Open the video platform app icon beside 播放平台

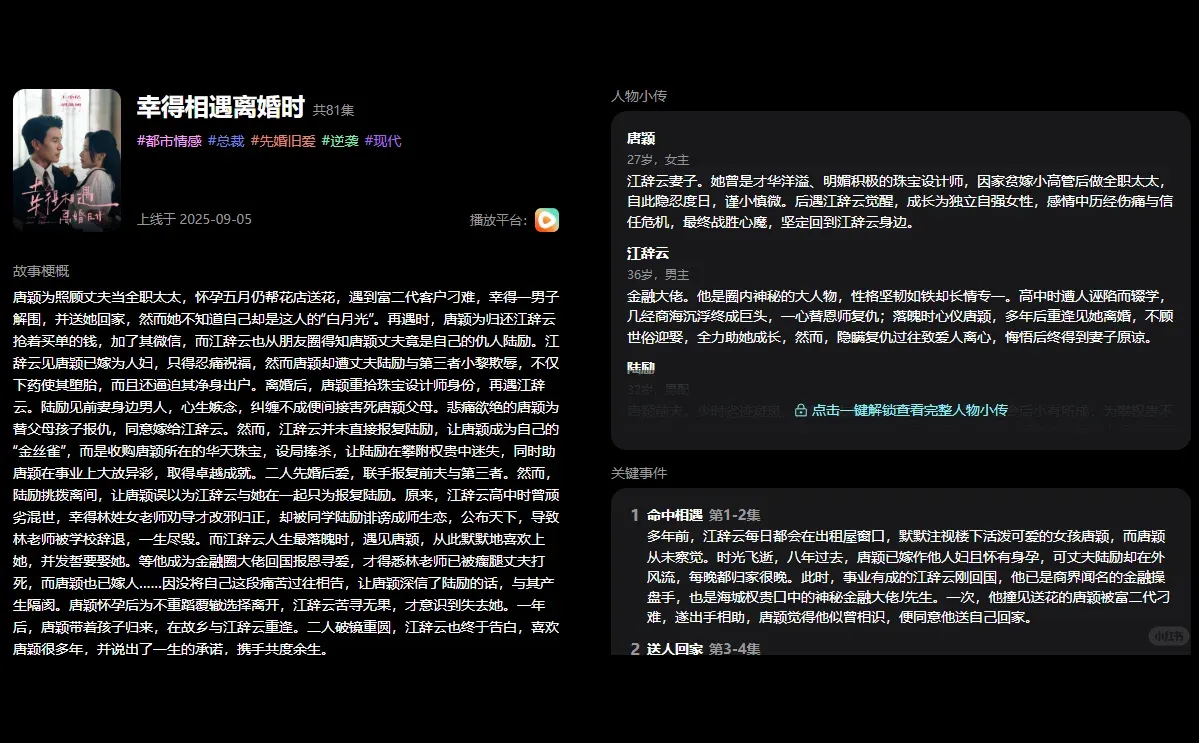coord(545,219)
